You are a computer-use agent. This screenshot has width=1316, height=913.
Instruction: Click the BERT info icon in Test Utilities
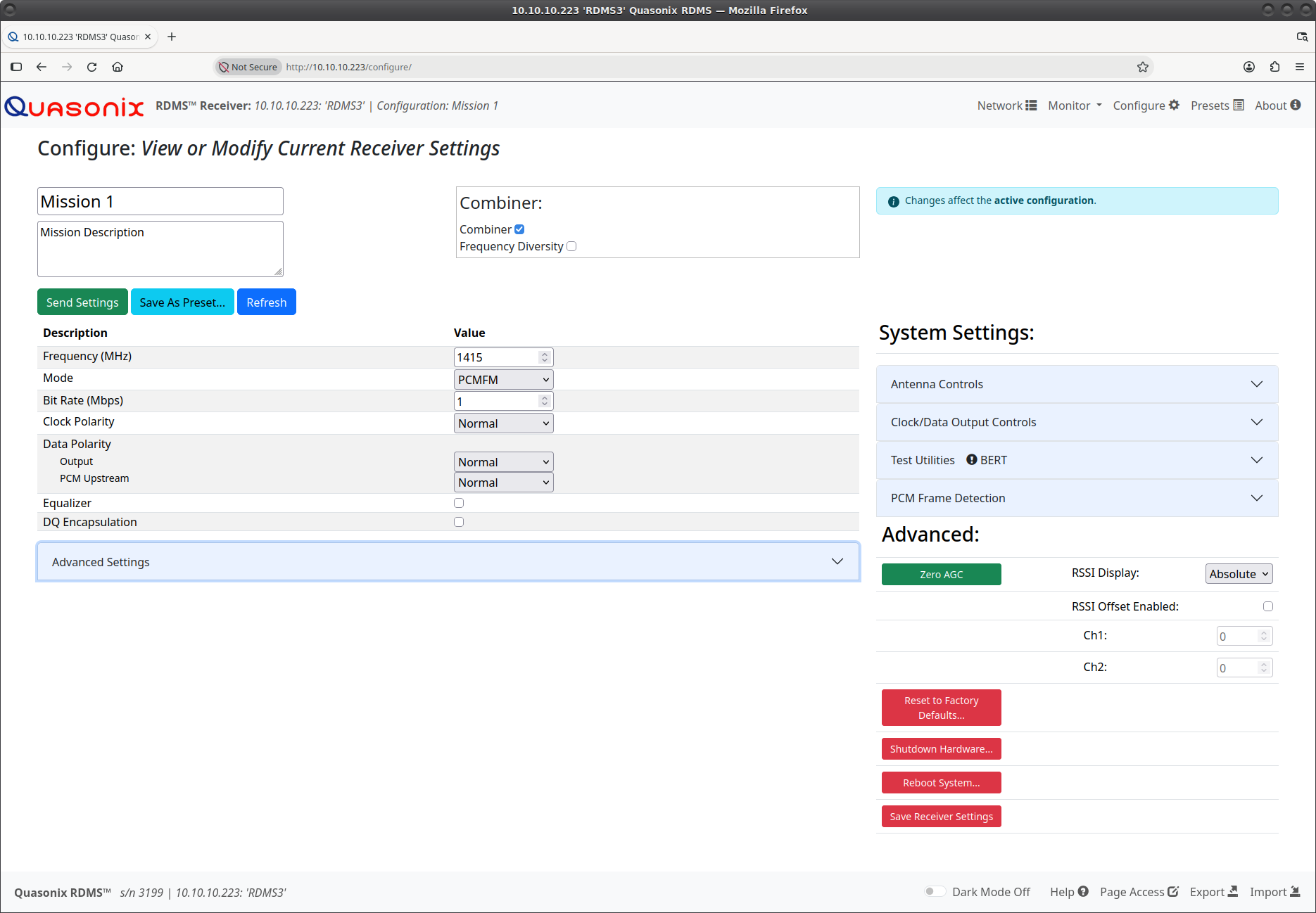coord(972,459)
